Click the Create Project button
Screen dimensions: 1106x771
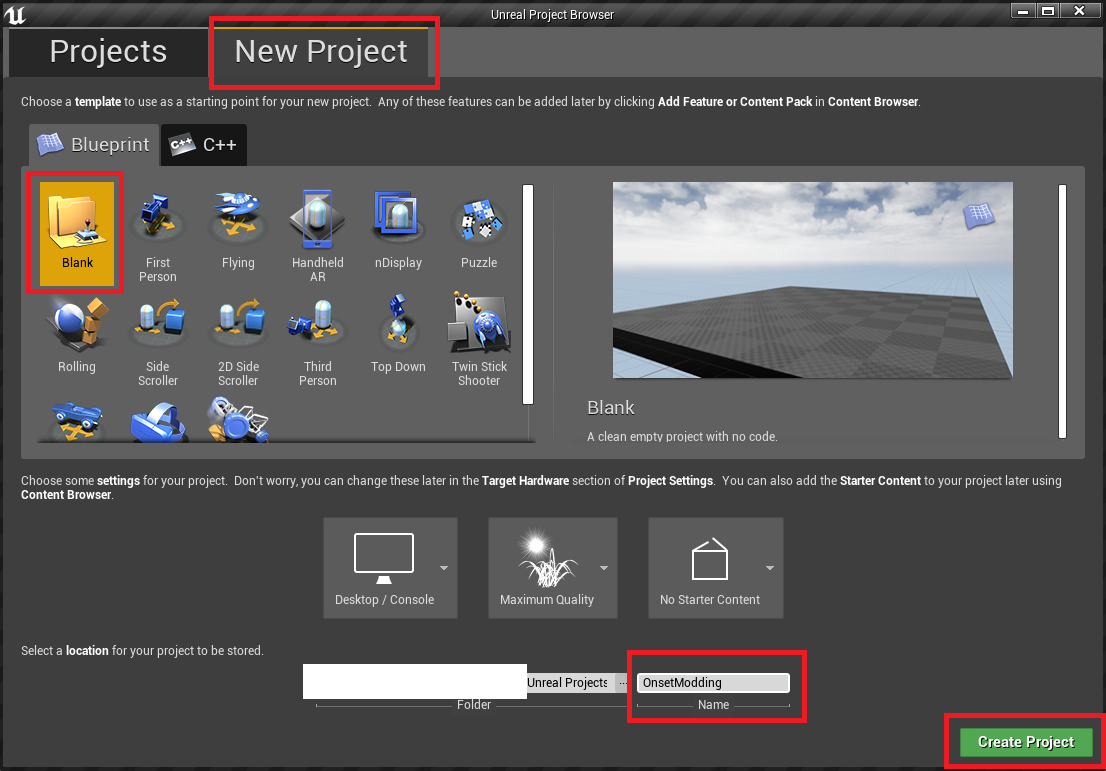(x=1026, y=742)
